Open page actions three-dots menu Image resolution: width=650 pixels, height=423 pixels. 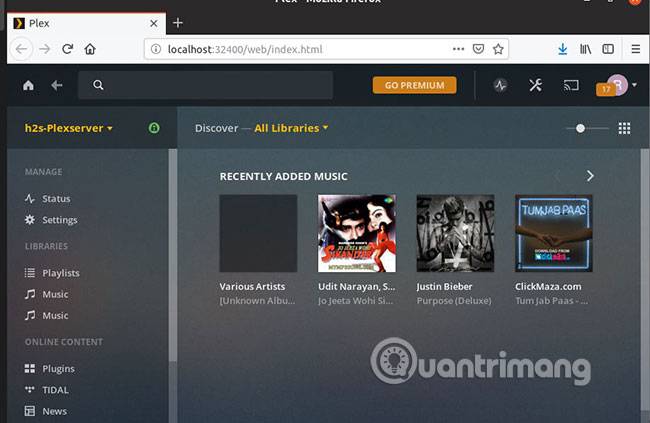click(x=458, y=49)
